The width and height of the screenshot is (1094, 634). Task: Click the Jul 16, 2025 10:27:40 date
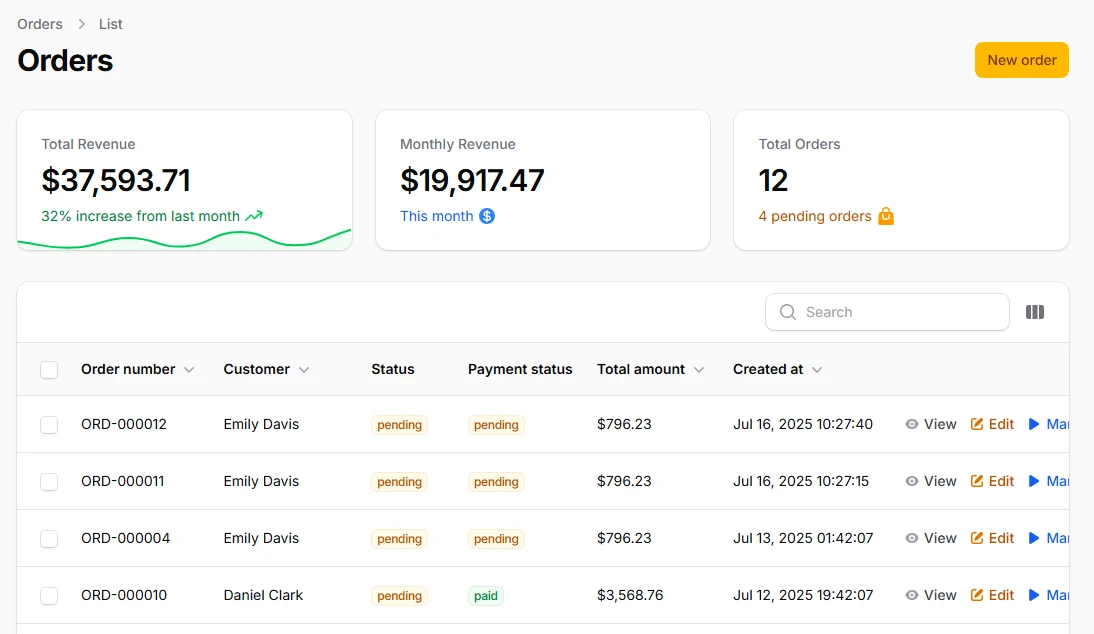tap(802, 424)
